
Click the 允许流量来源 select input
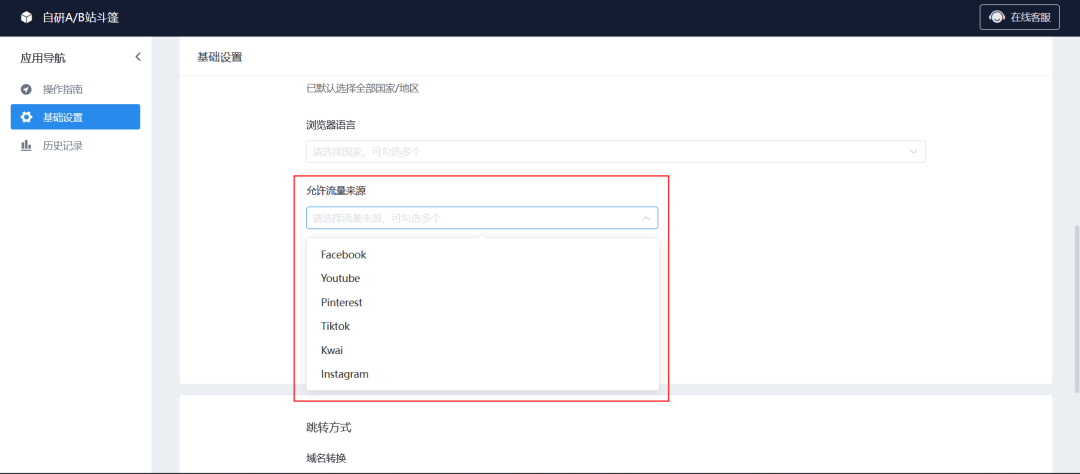point(482,218)
